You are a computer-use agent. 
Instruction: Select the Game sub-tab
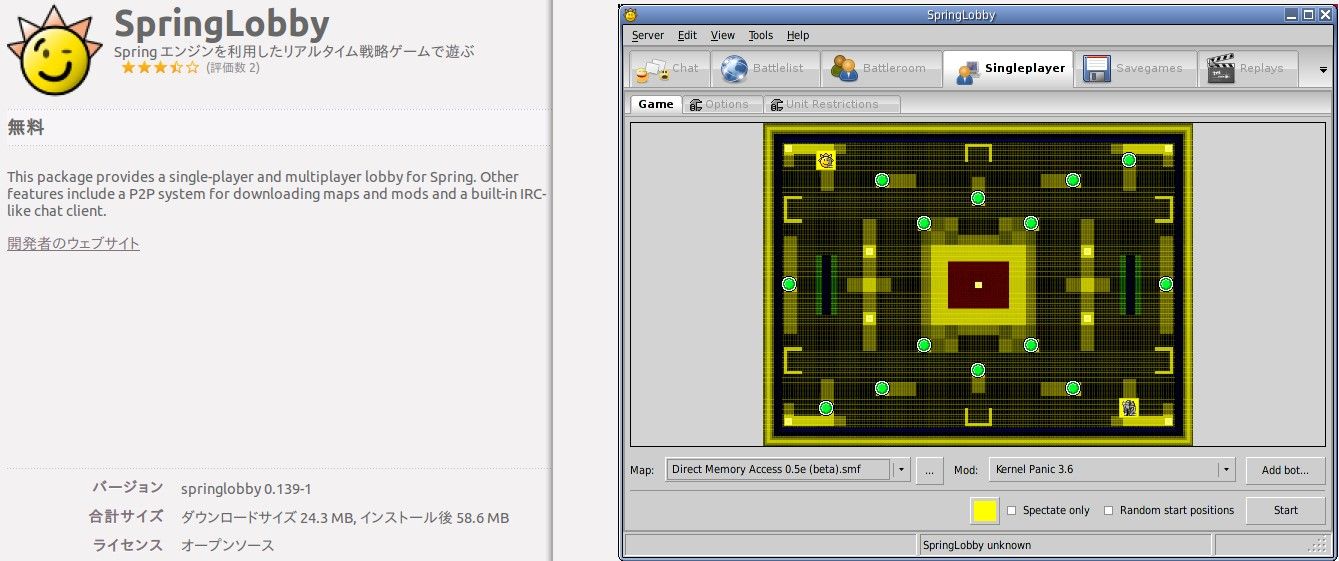[656, 104]
